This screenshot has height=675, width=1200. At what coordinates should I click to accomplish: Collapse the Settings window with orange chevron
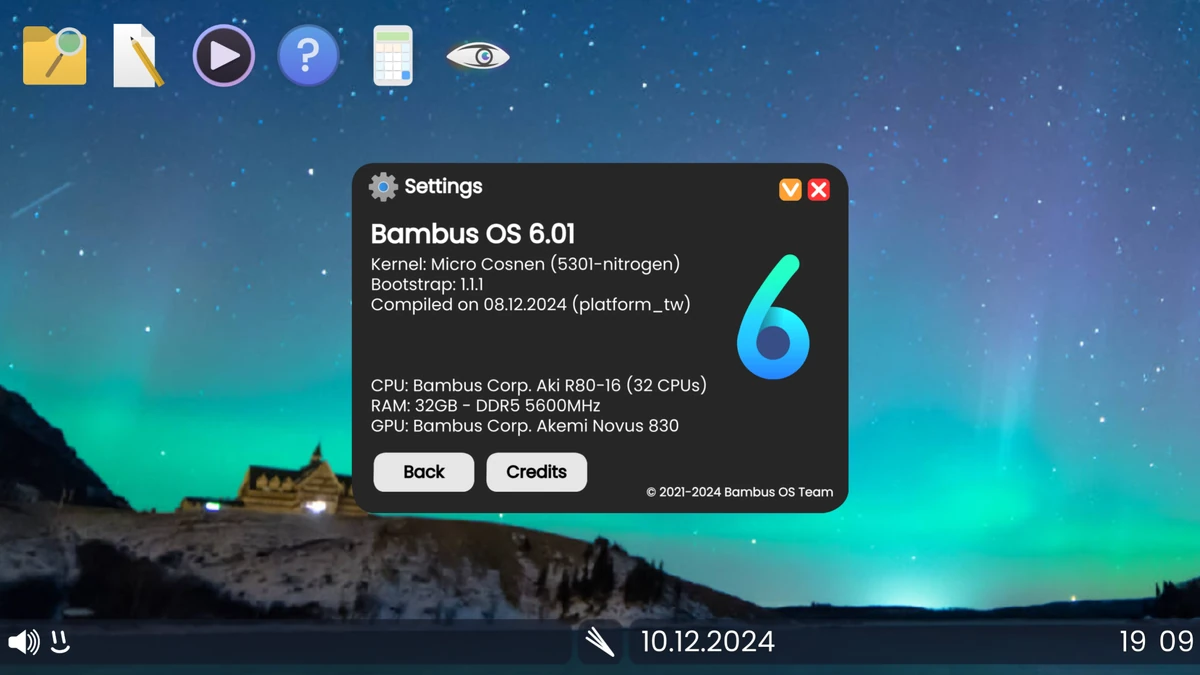(x=789, y=189)
